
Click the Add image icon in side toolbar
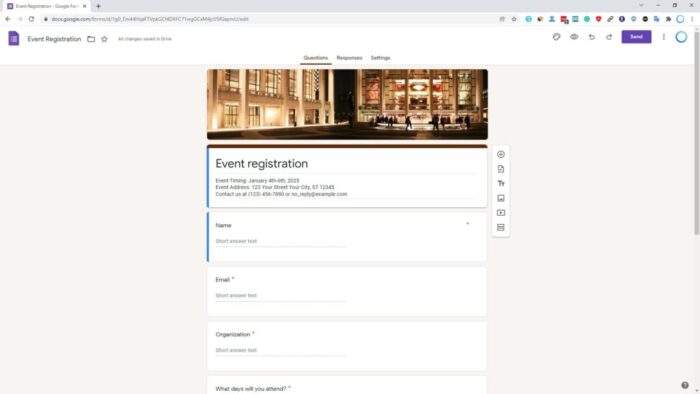(x=500, y=198)
